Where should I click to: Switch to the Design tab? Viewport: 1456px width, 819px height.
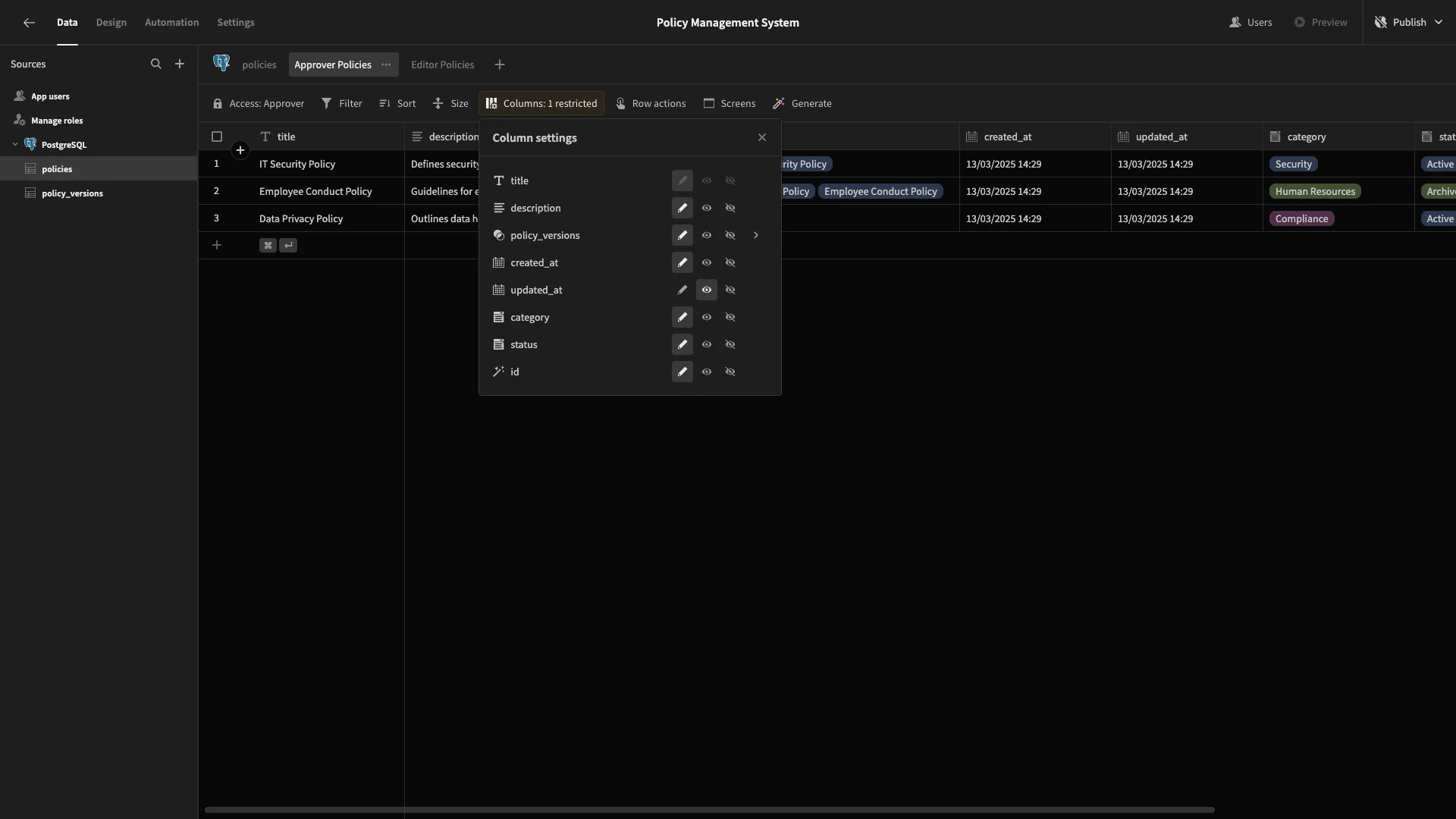(x=111, y=23)
